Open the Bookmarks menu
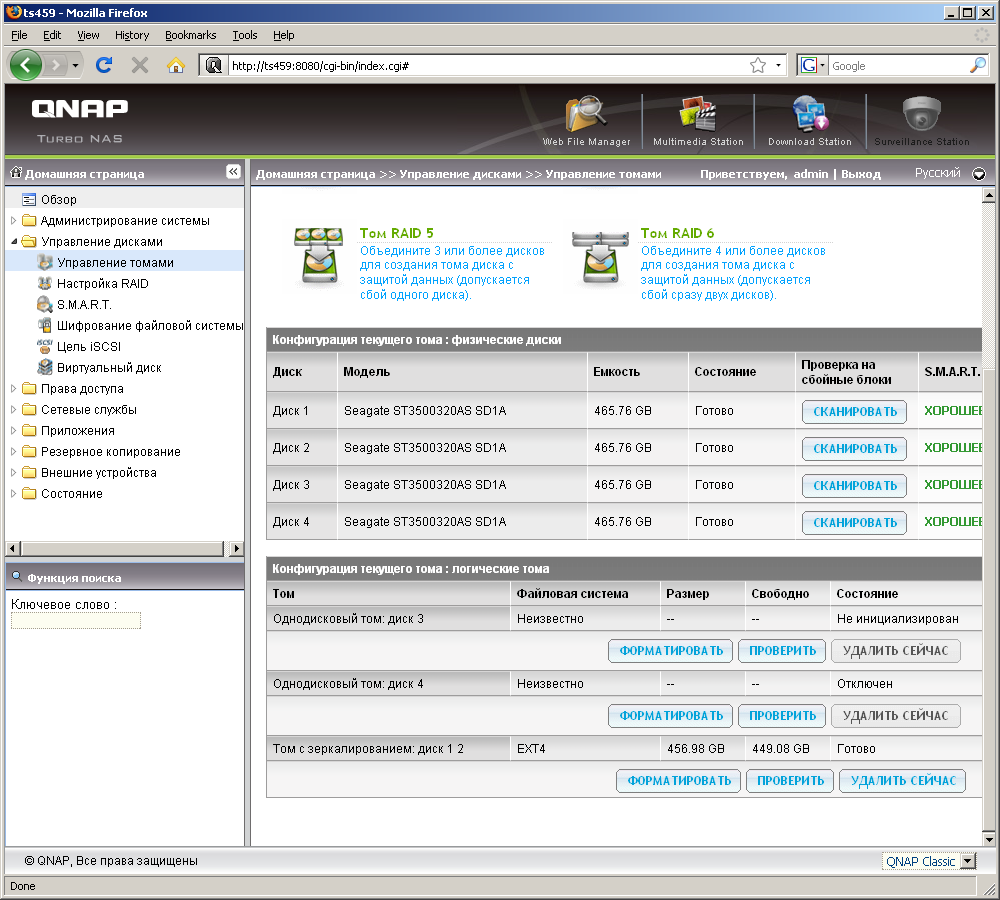This screenshot has height=900, width=1000. 191,35
